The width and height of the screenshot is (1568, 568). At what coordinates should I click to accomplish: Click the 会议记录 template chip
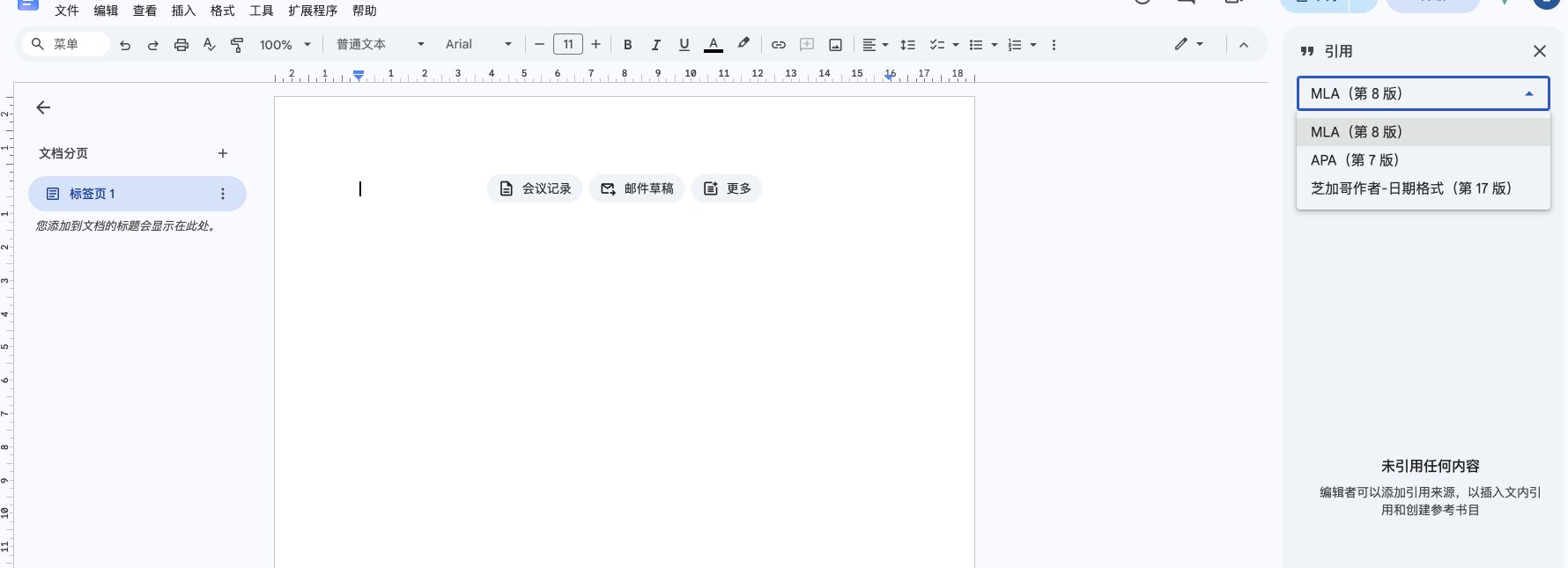point(535,188)
